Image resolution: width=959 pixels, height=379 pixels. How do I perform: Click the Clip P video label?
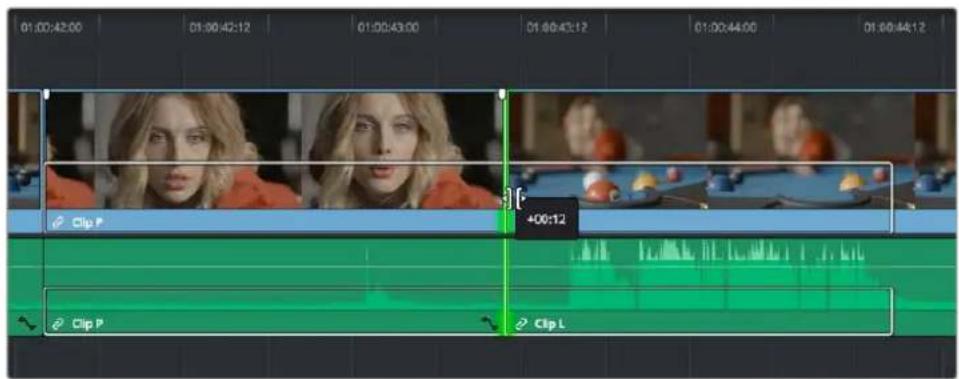point(87,223)
